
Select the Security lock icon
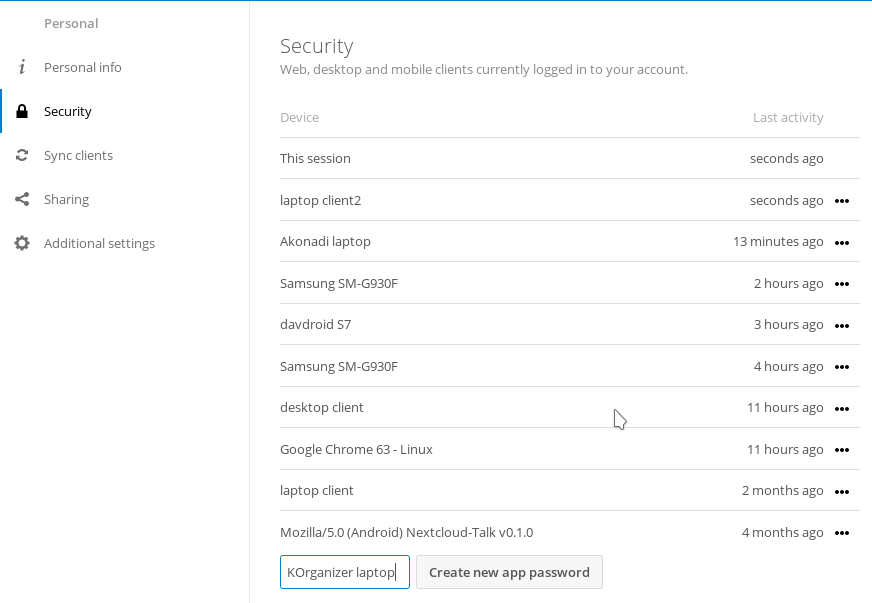(x=22, y=111)
